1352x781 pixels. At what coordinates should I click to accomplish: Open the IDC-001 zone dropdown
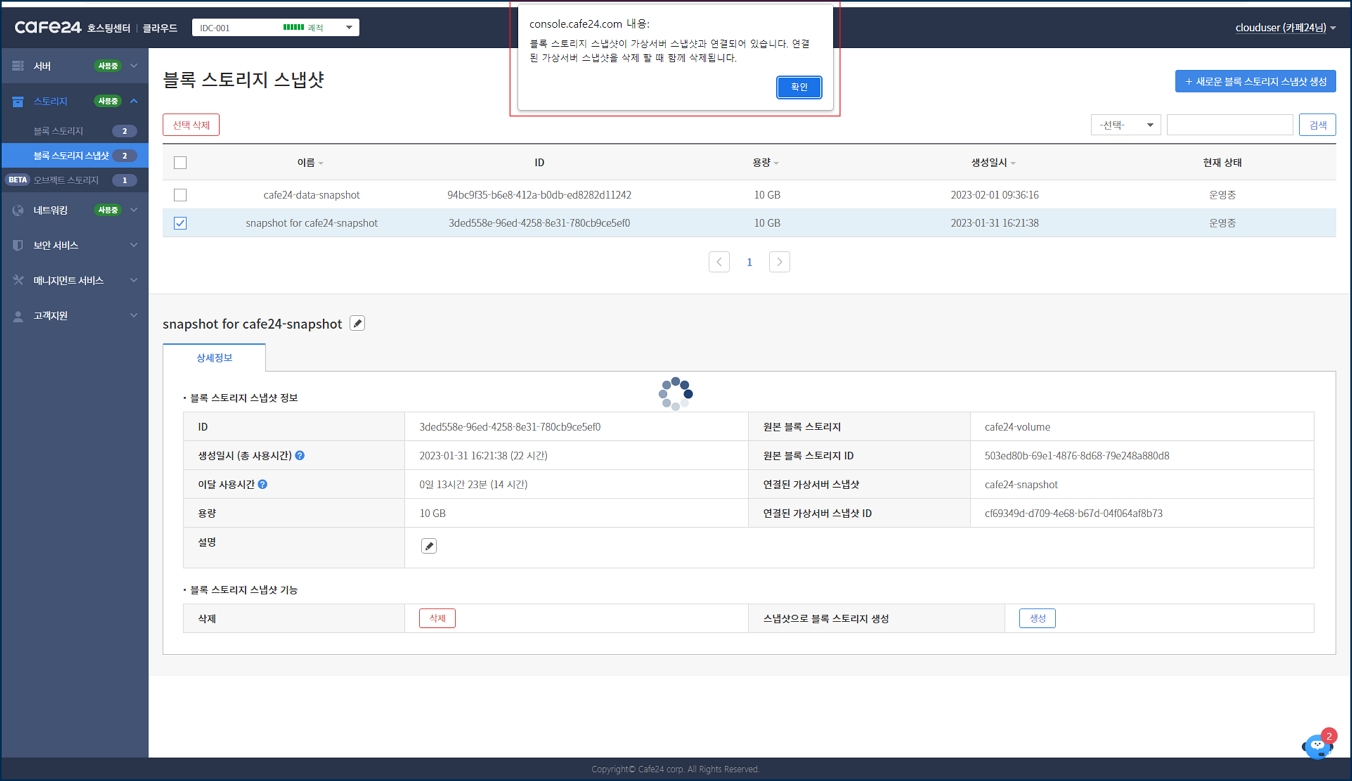(275, 28)
